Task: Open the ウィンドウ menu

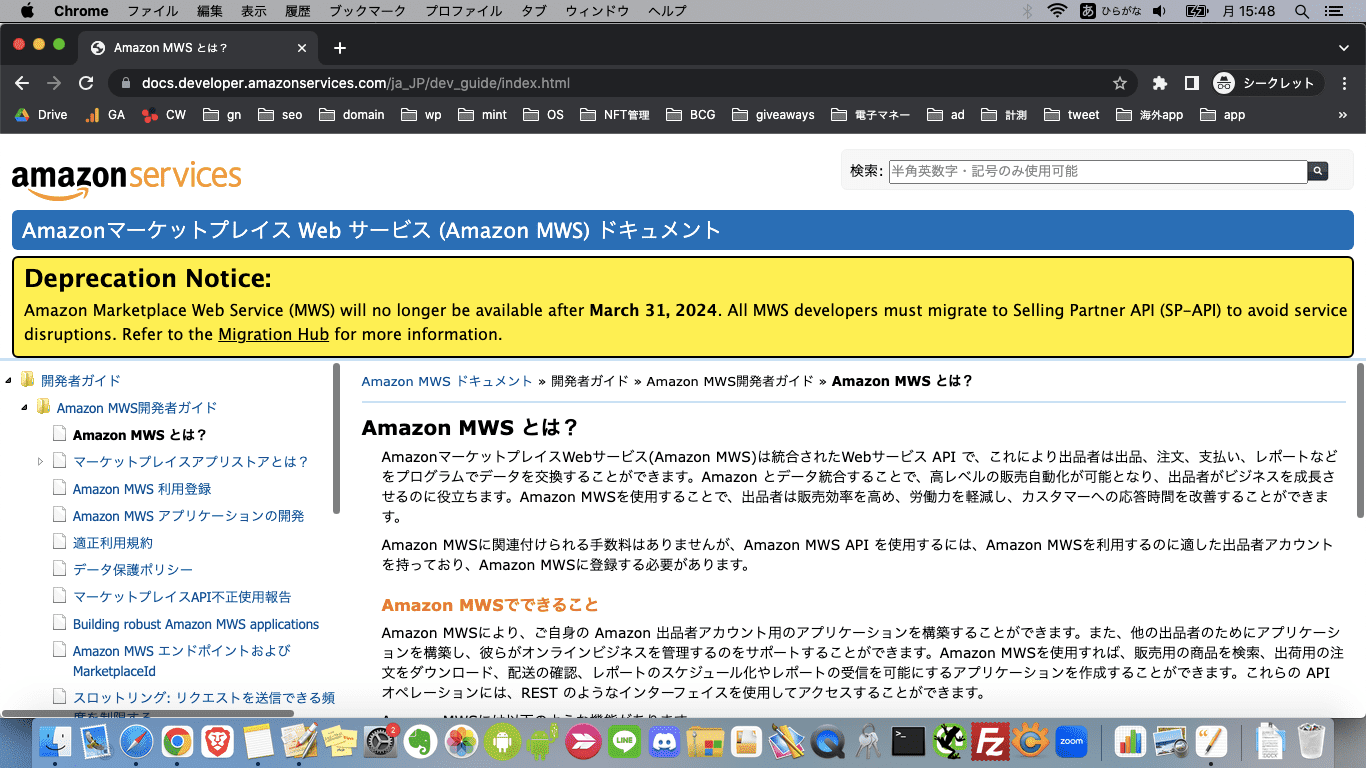Action: click(x=597, y=11)
